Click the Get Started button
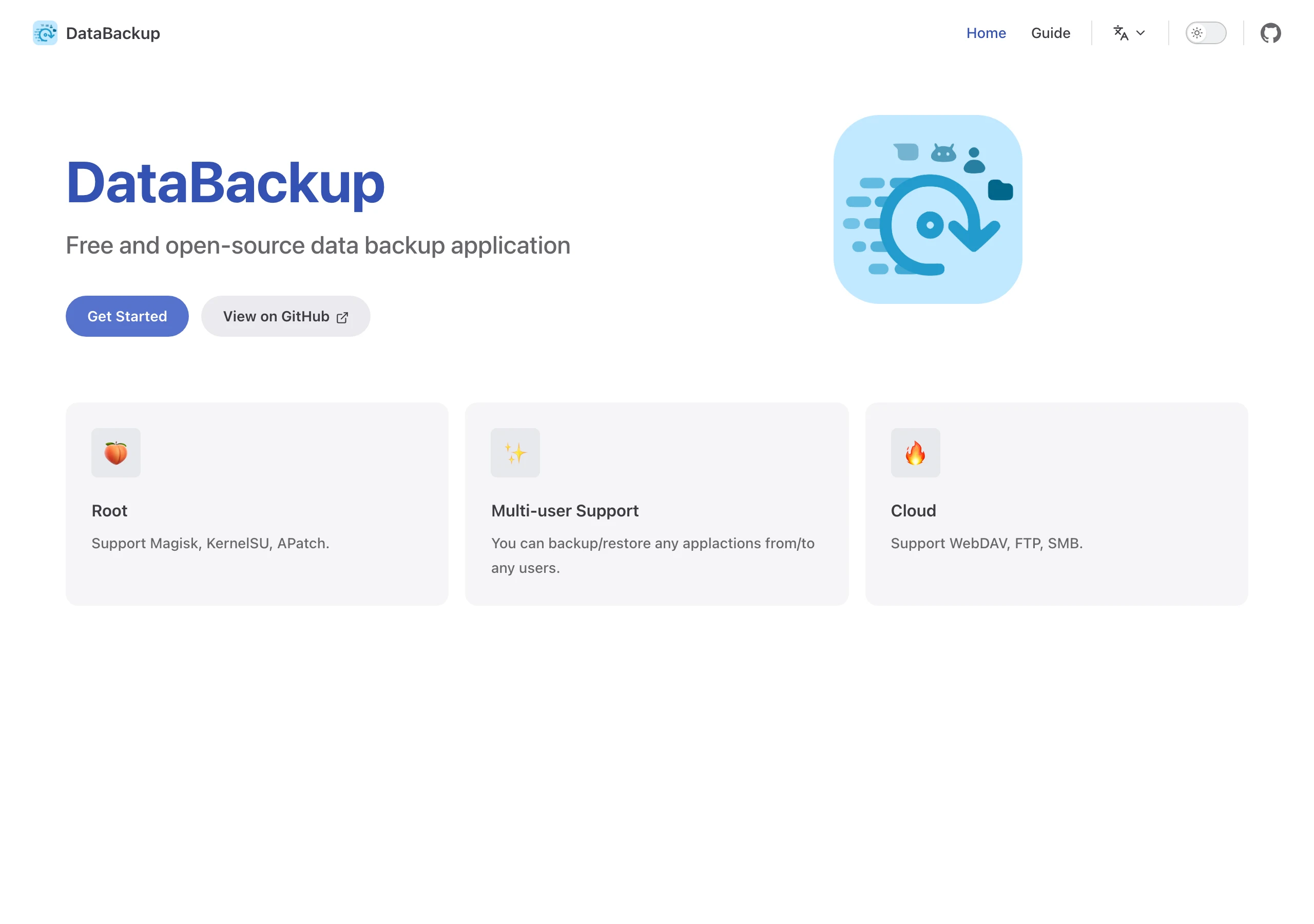This screenshot has height=924, width=1314. pyautogui.click(x=127, y=316)
